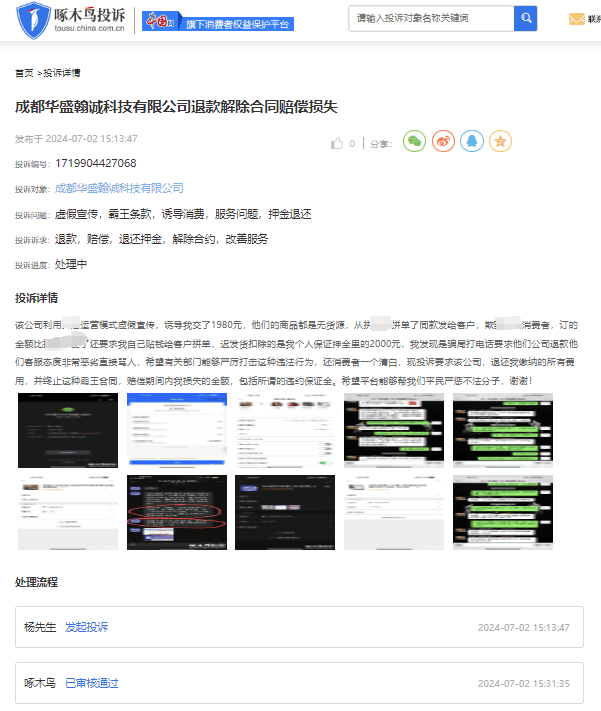This screenshot has width=601, height=711.
Task: Open third bottom-row dark order thumbnail
Action: [x=285, y=512]
